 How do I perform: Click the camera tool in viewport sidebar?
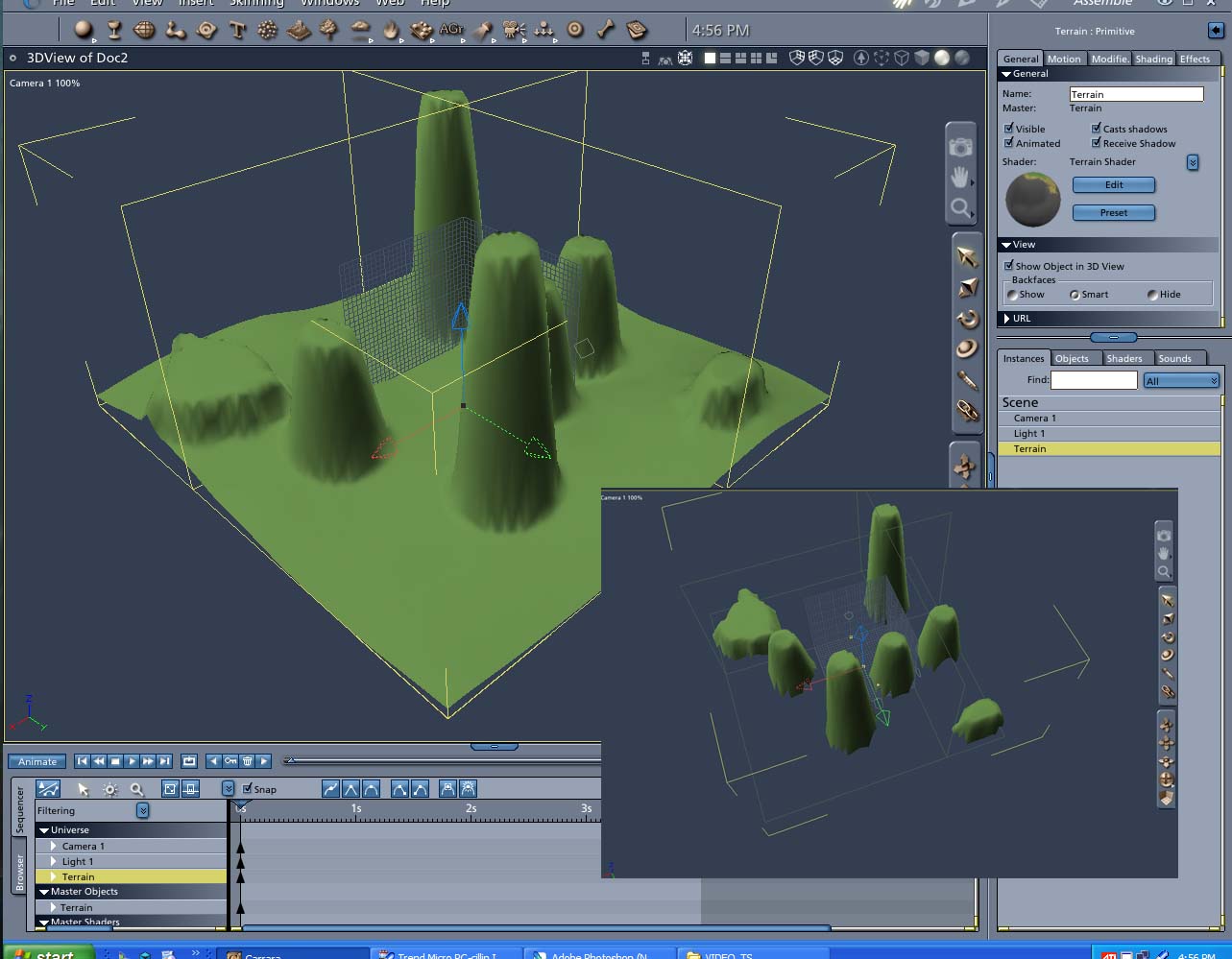pos(960,146)
